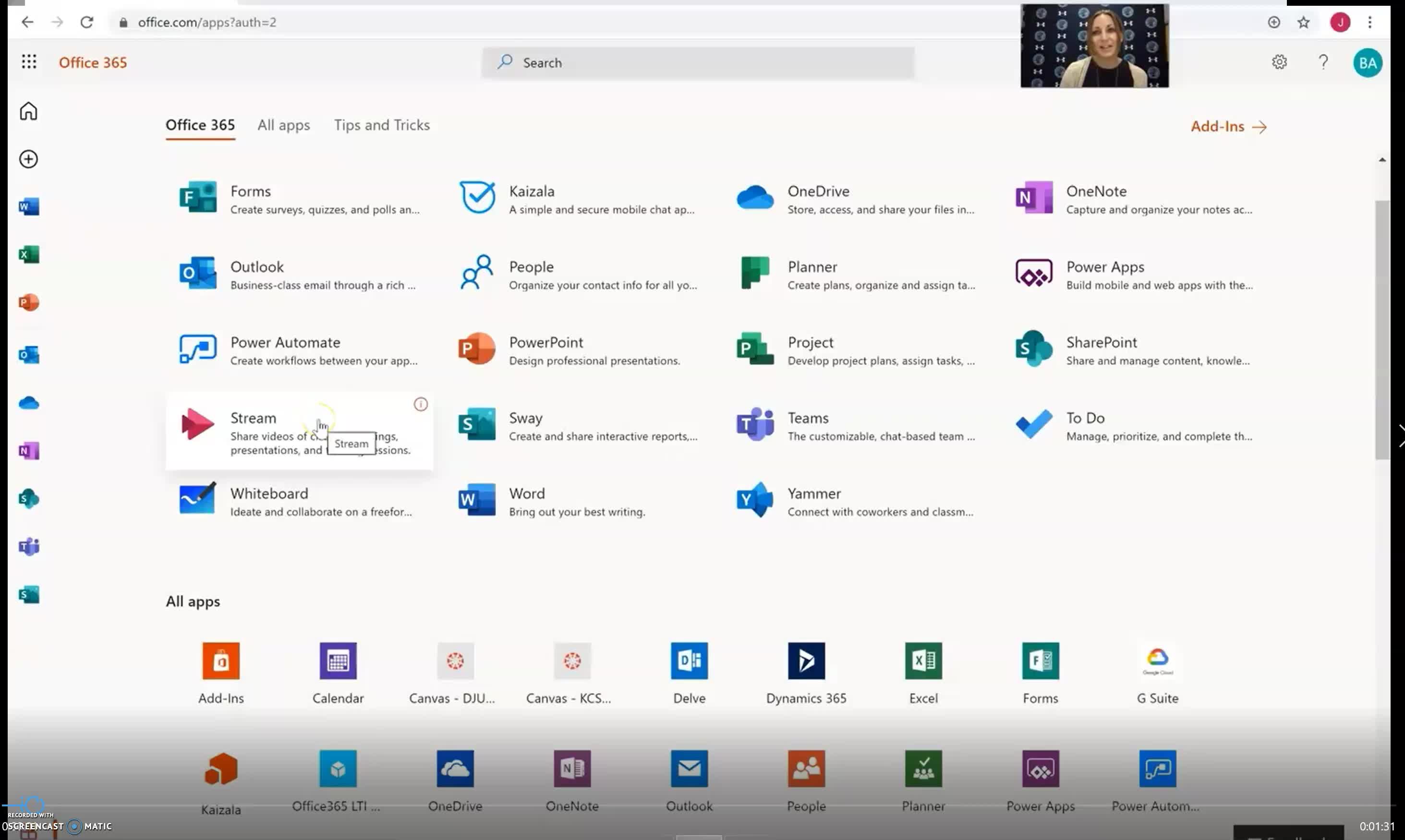The image size is (1405, 840).
Task: Click into the Search box
Action: tap(697, 62)
